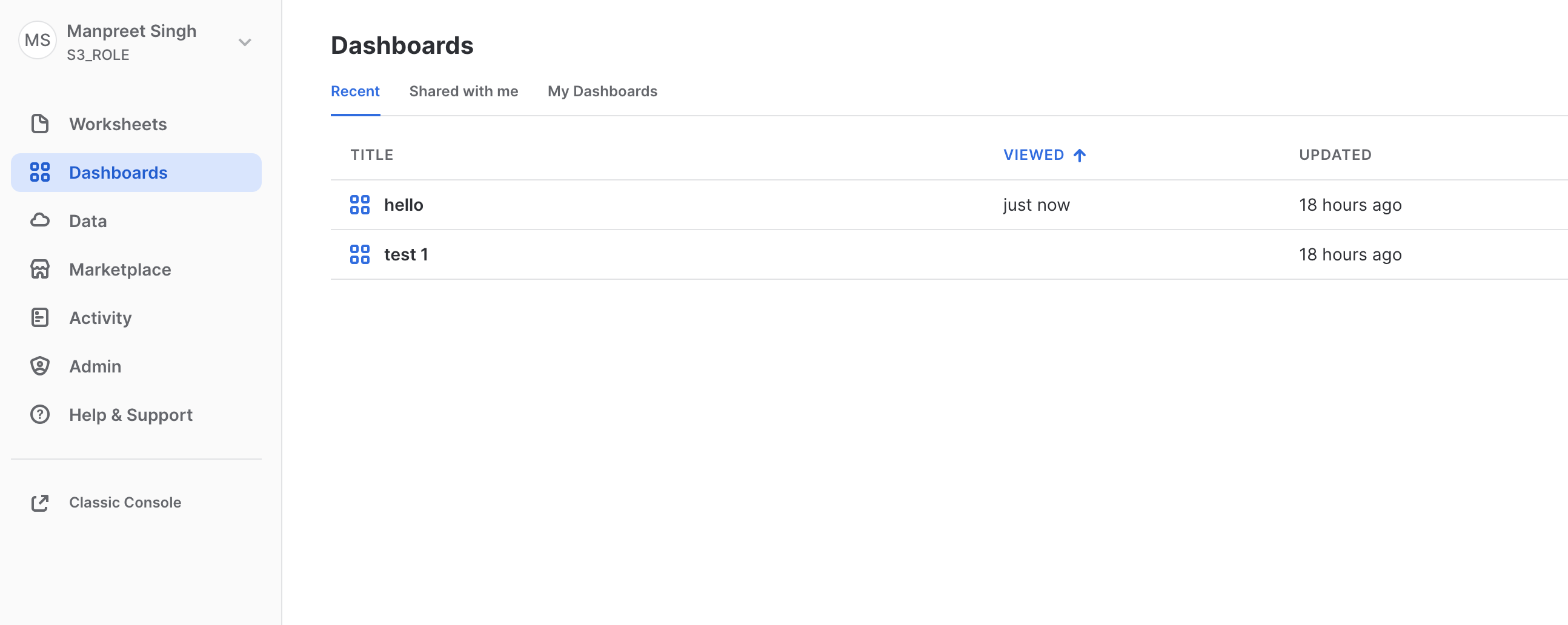Sort dashboards by the TITLE column
The image size is (1568, 625).
click(371, 154)
